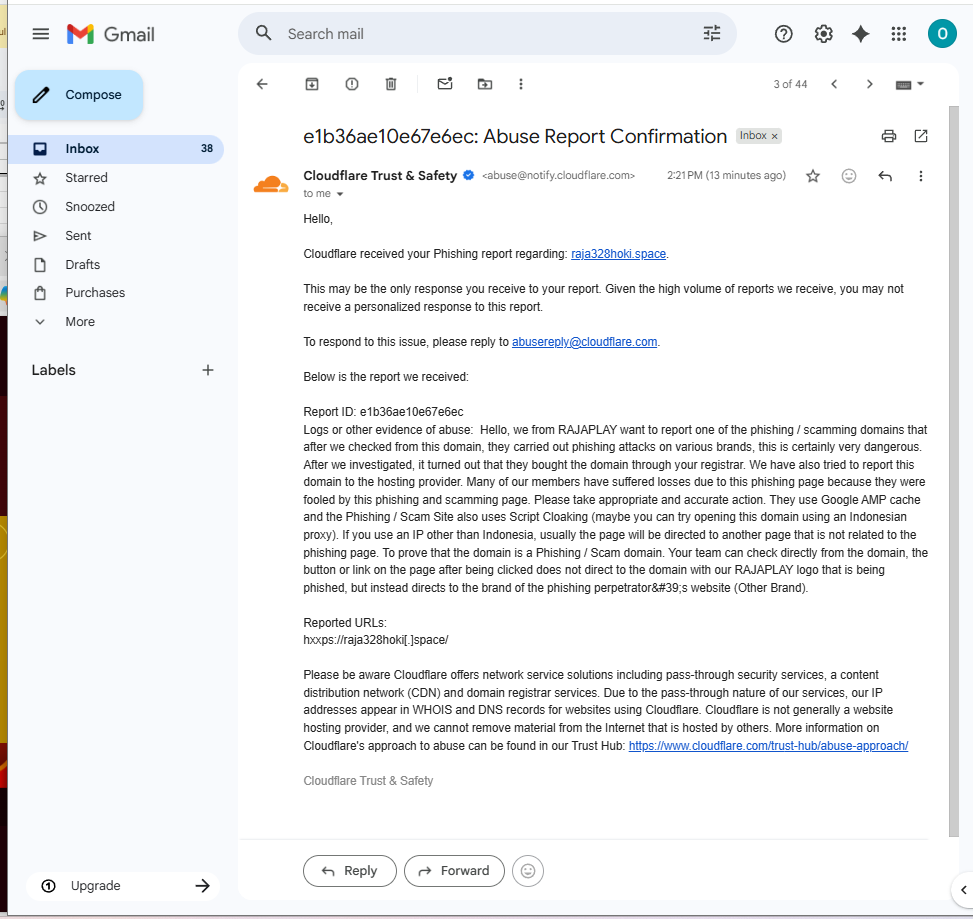Remove the Inbox label from conversation
This screenshot has height=919, width=973.
pos(774,136)
